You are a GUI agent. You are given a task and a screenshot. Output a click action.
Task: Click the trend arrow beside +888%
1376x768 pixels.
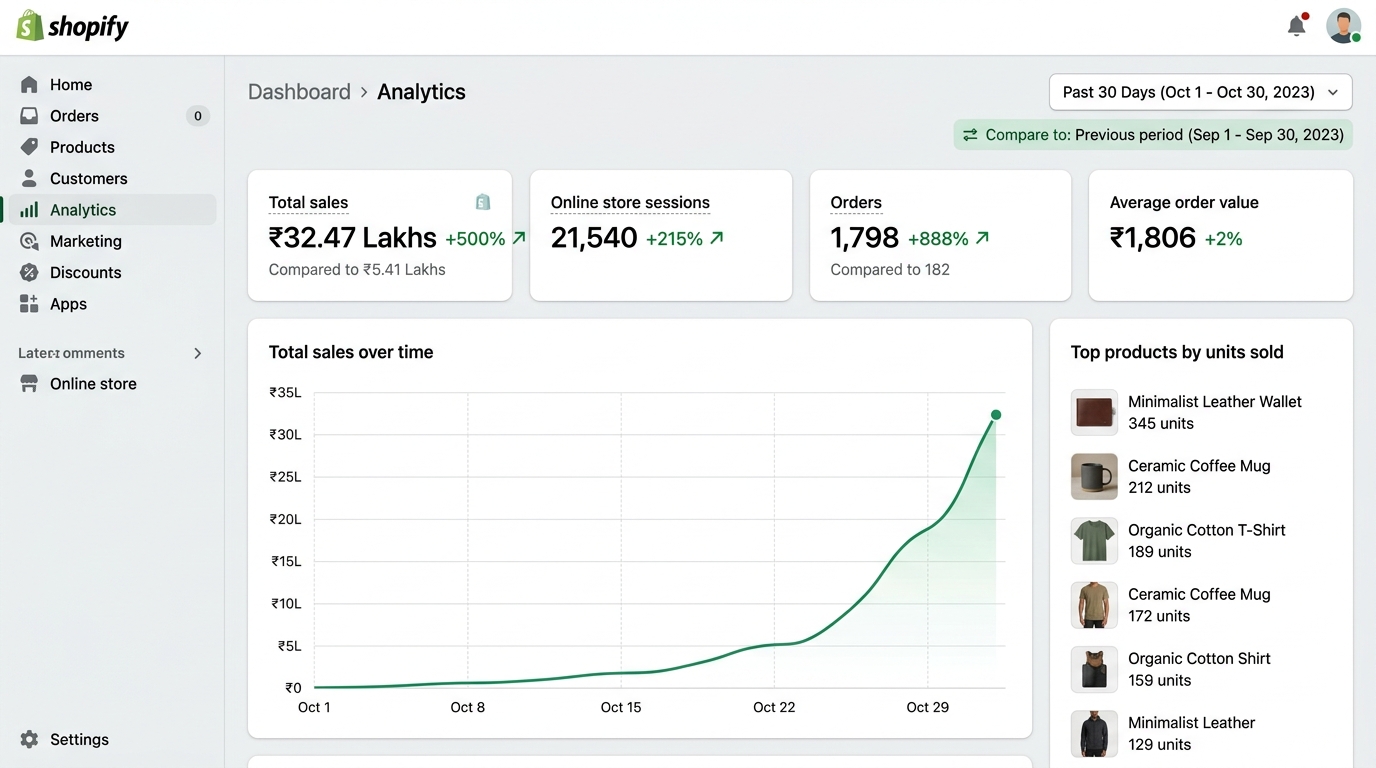click(982, 238)
